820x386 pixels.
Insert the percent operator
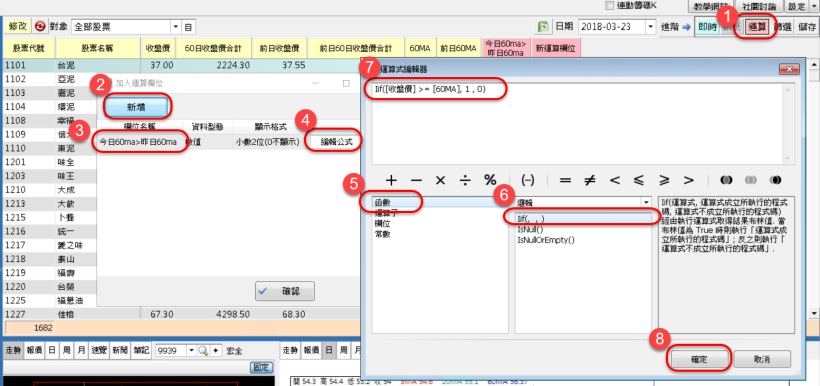490,180
